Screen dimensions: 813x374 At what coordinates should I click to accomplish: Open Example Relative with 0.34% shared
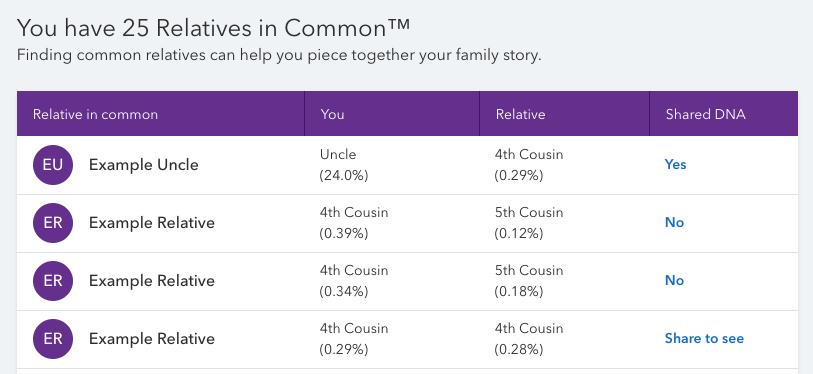click(151, 281)
